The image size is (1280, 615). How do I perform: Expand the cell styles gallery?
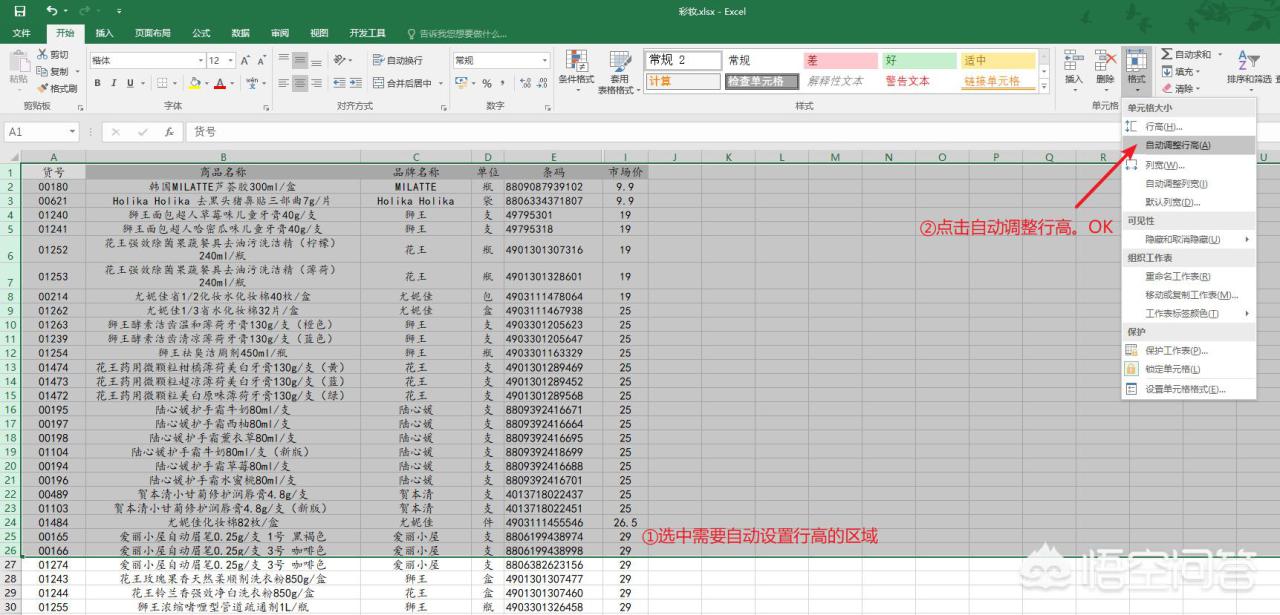point(1046,86)
